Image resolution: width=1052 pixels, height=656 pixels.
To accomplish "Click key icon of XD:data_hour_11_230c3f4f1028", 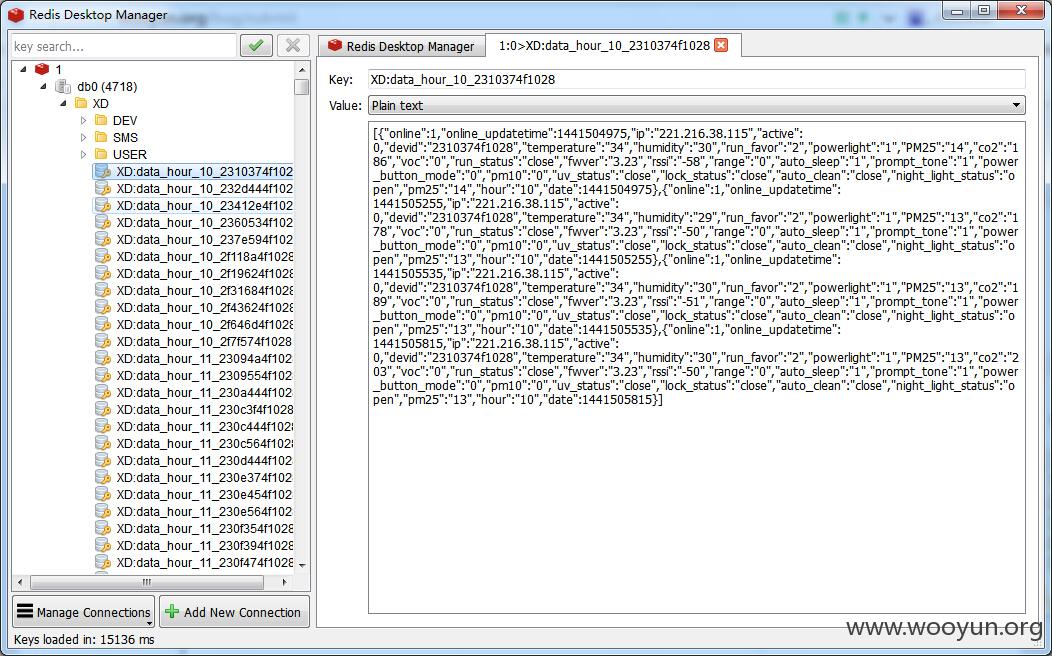I will click(103, 409).
